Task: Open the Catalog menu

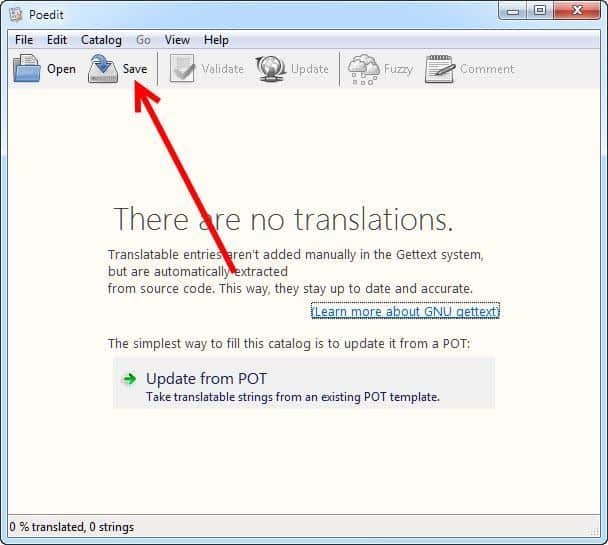Action: pos(101,40)
